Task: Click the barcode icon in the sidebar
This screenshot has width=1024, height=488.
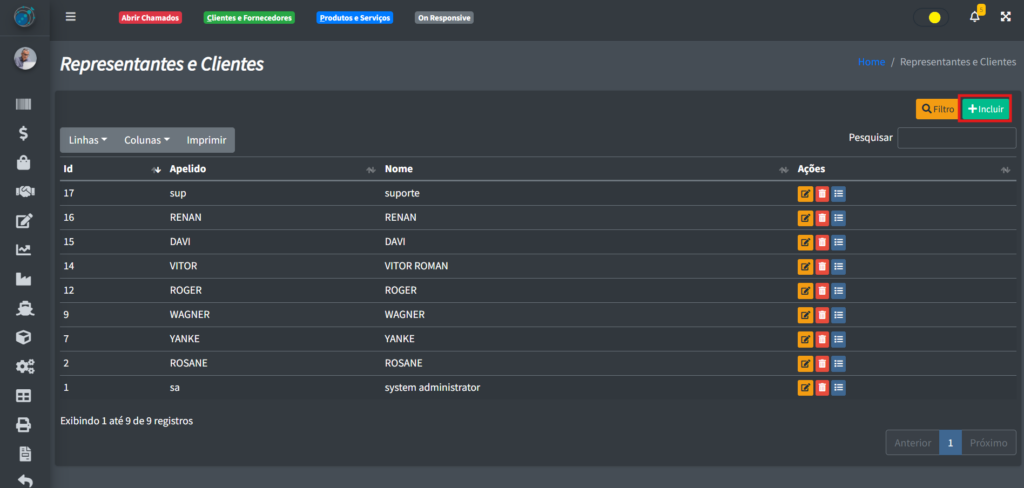Action: 25,105
